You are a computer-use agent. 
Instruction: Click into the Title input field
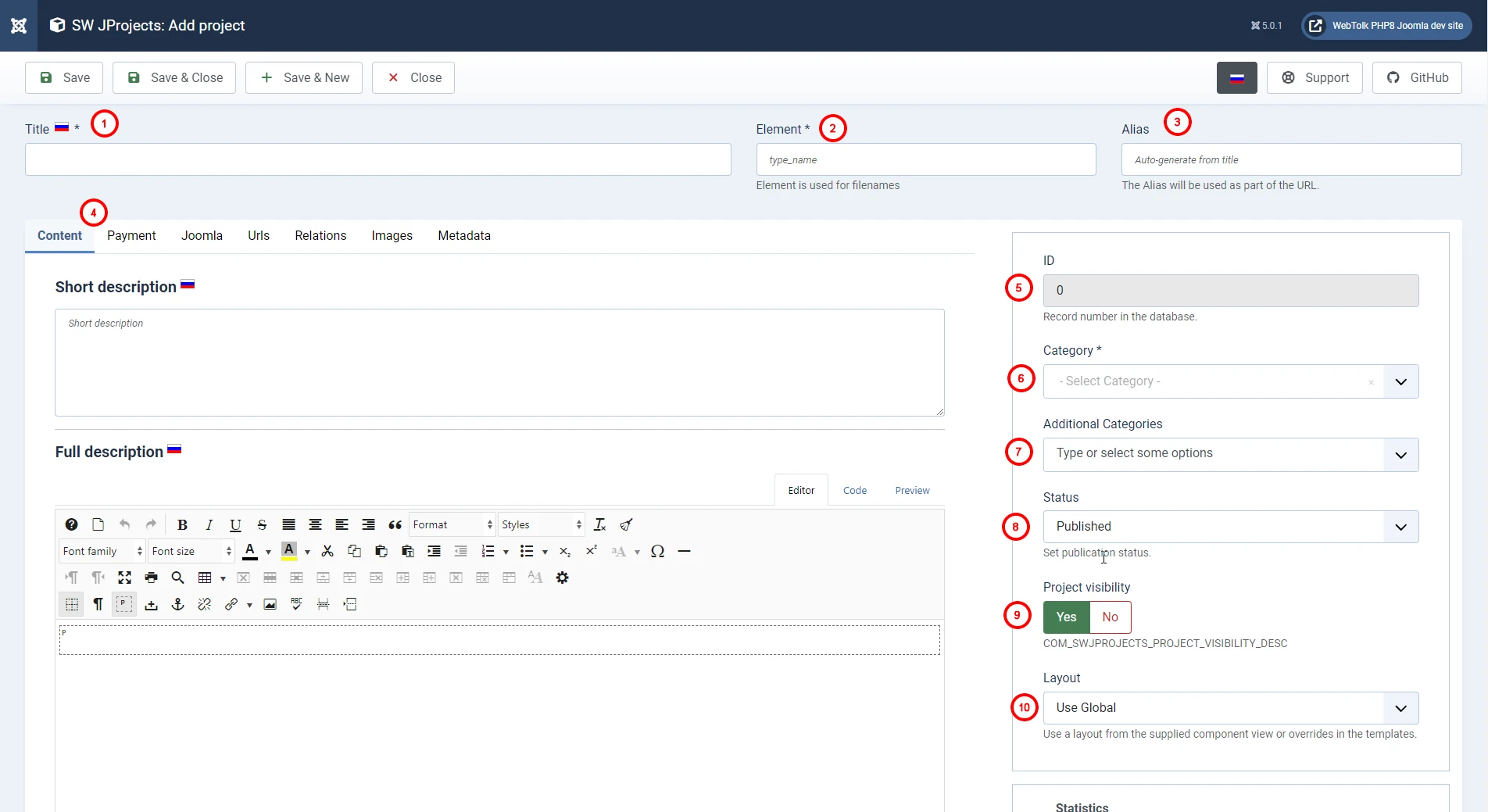coord(378,159)
